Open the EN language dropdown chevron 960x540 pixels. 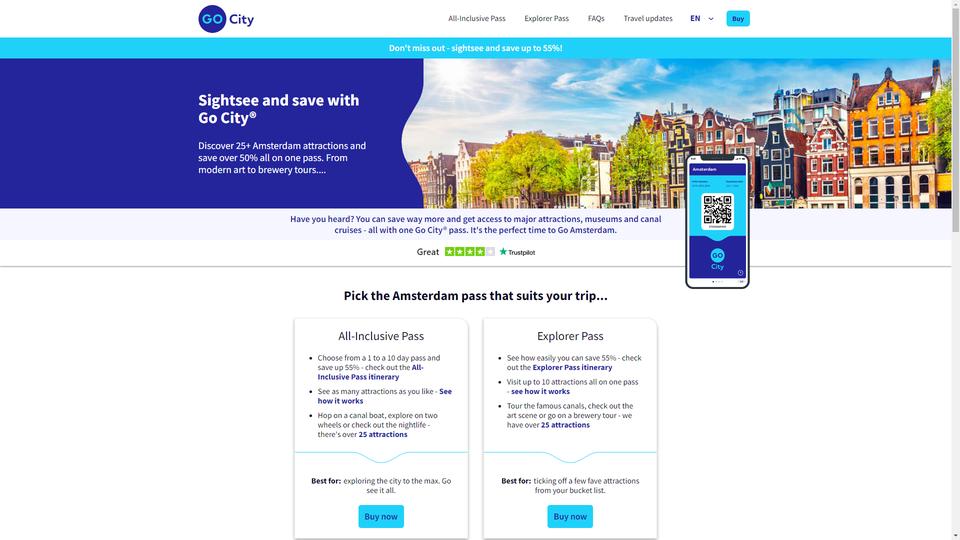[x=711, y=19]
